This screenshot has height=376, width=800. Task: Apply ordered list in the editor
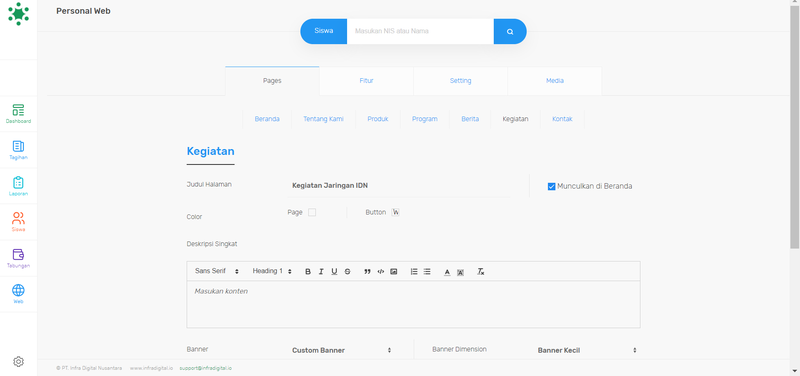pyautogui.click(x=414, y=272)
